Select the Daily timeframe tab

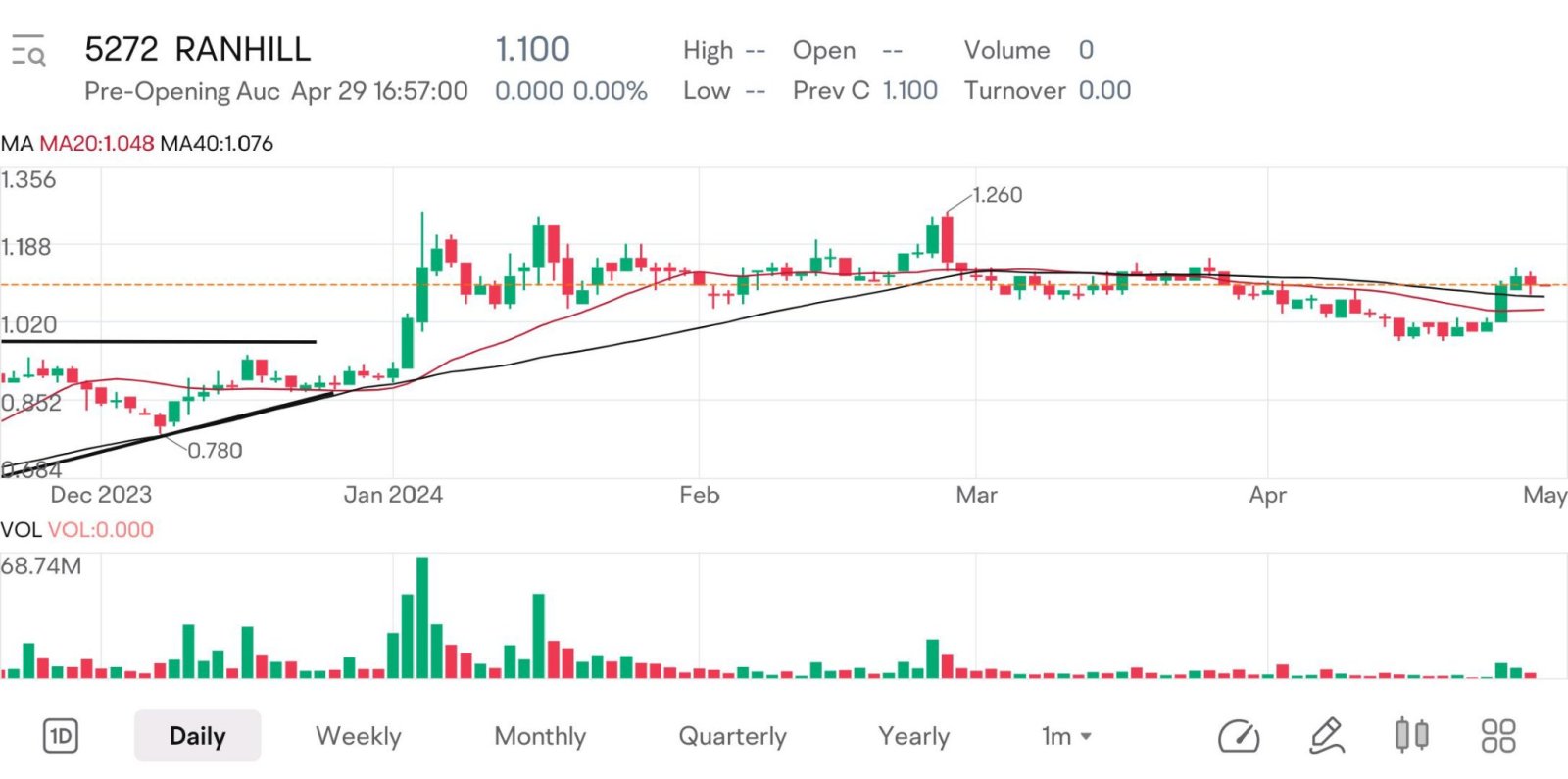[198, 736]
